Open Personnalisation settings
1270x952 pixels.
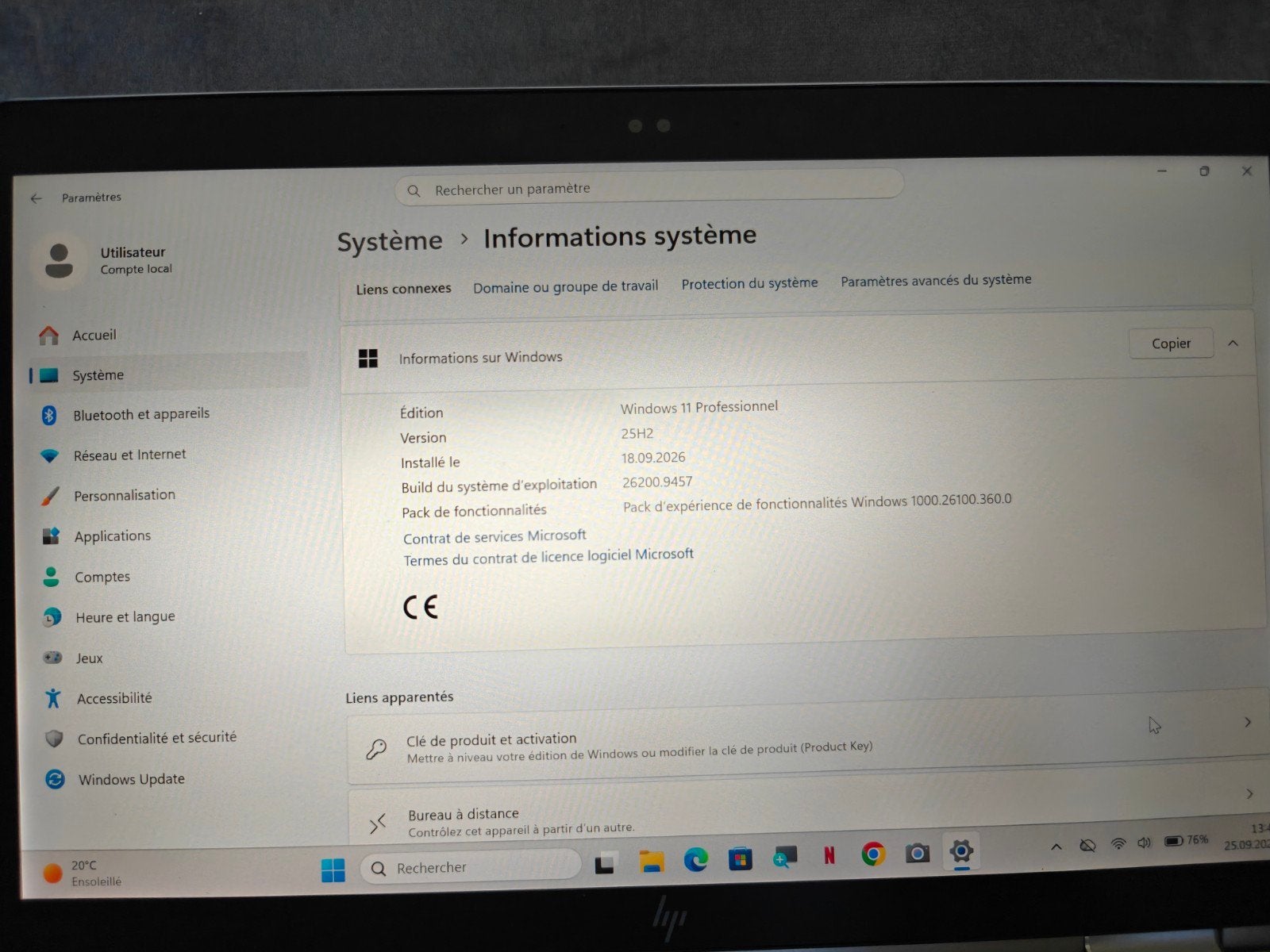tap(124, 495)
